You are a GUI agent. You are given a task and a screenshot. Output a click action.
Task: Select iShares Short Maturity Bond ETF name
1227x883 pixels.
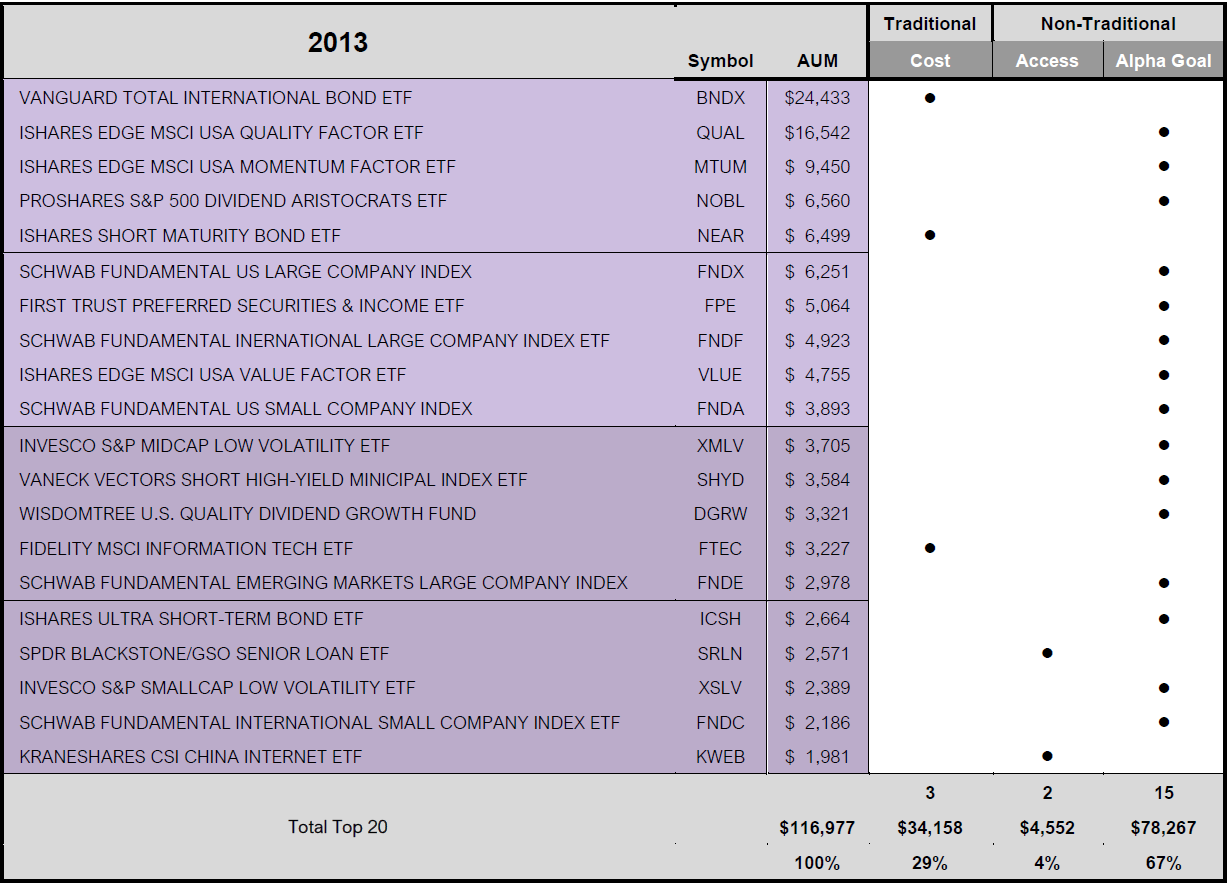coord(180,235)
